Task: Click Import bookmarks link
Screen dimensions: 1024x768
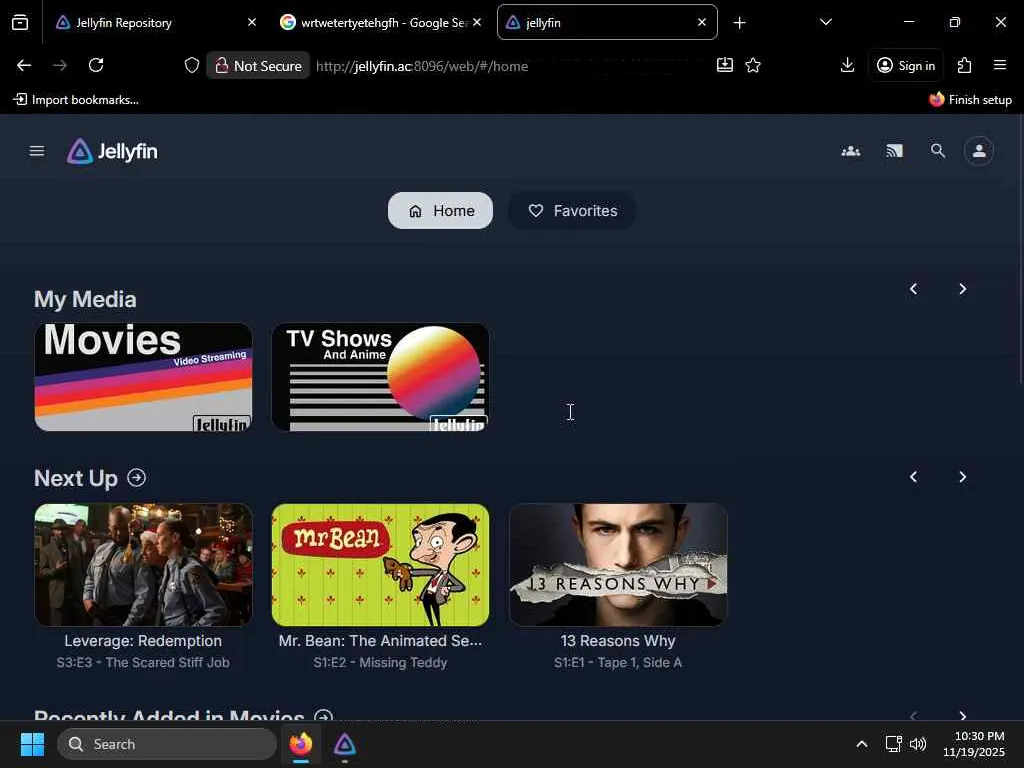Action: 76,100
